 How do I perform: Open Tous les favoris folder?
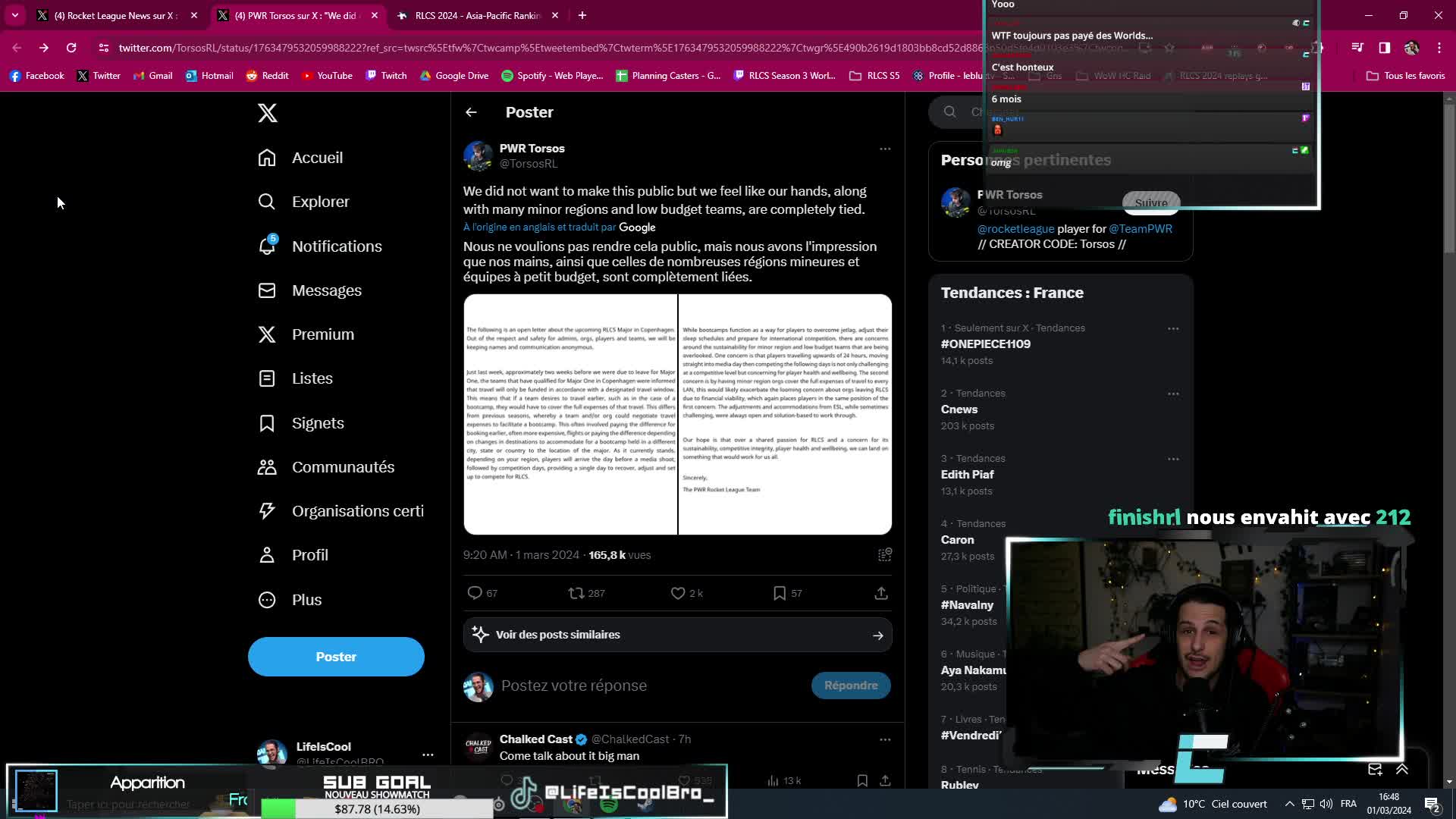click(1405, 76)
